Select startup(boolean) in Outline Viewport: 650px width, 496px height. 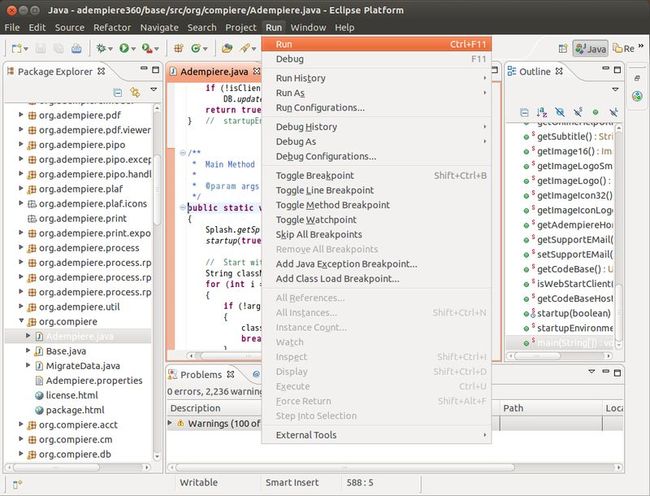click(x=574, y=313)
